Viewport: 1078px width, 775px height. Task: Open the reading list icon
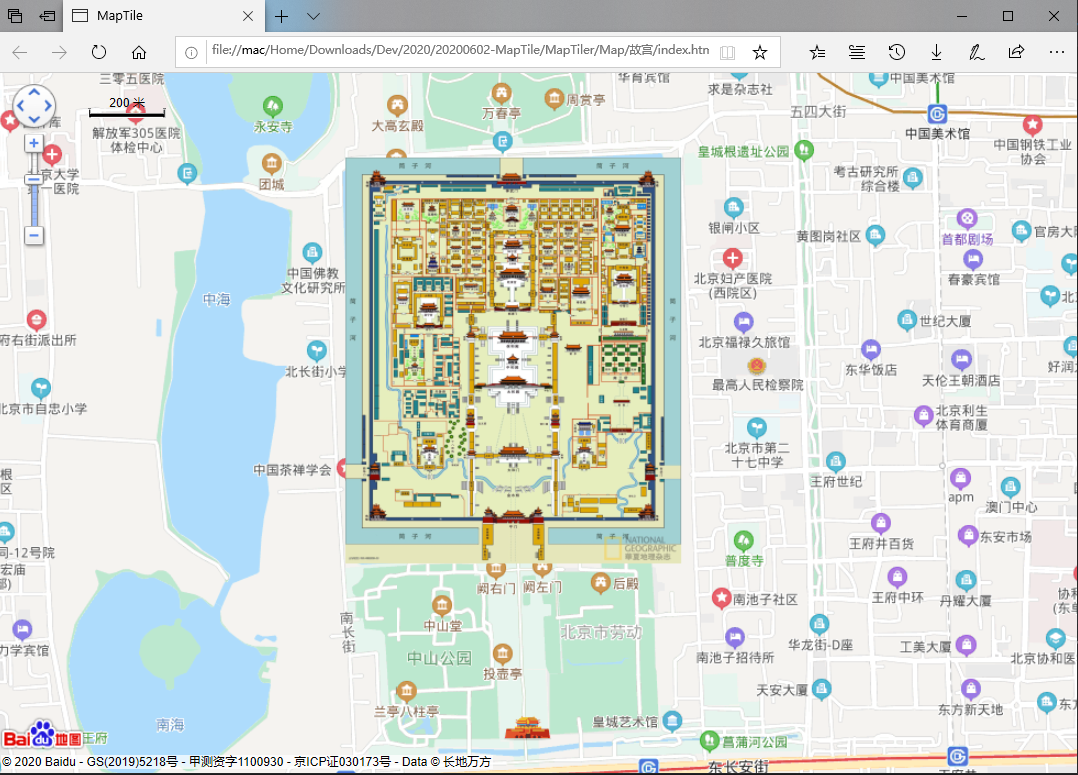coord(857,52)
